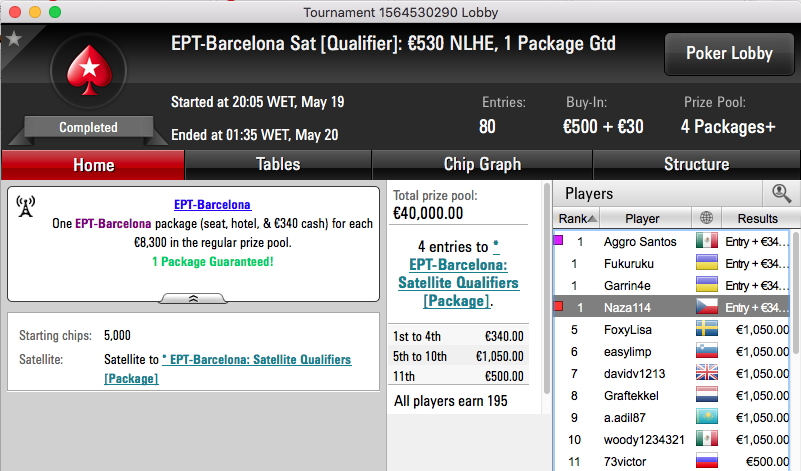Click Sweden flag next to FoxyLisa
801x471 pixels.
pyautogui.click(x=707, y=329)
